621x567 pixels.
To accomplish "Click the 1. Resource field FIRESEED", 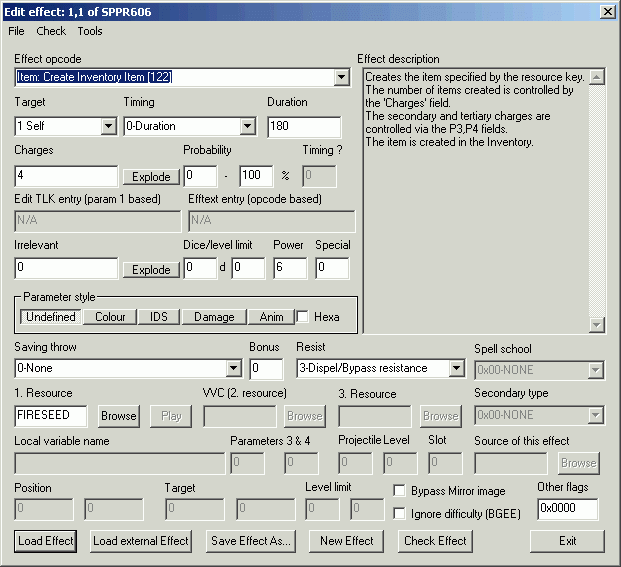I will point(51,416).
